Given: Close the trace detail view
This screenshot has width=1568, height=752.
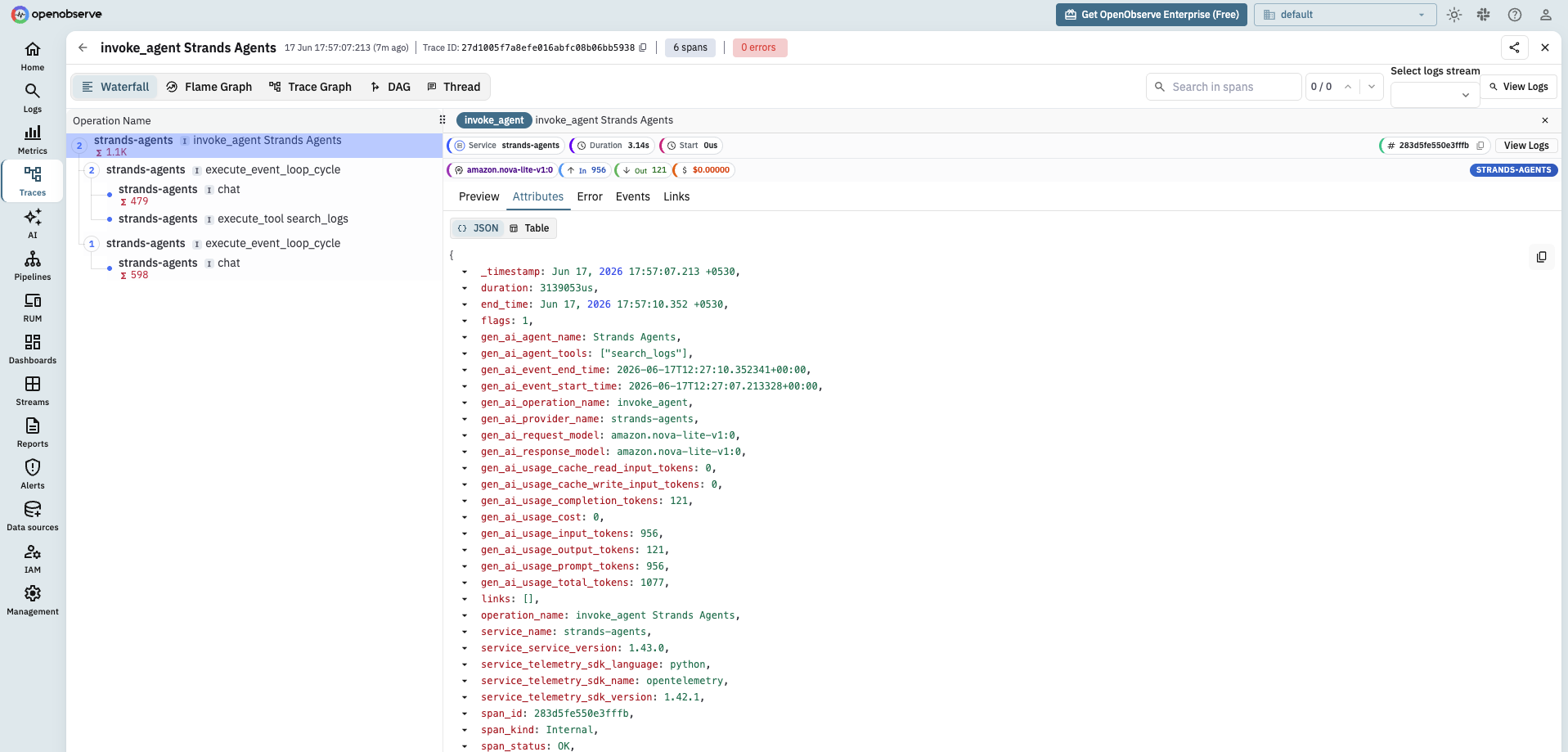Looking at the screenshot, I should [x=1545, y=47].
